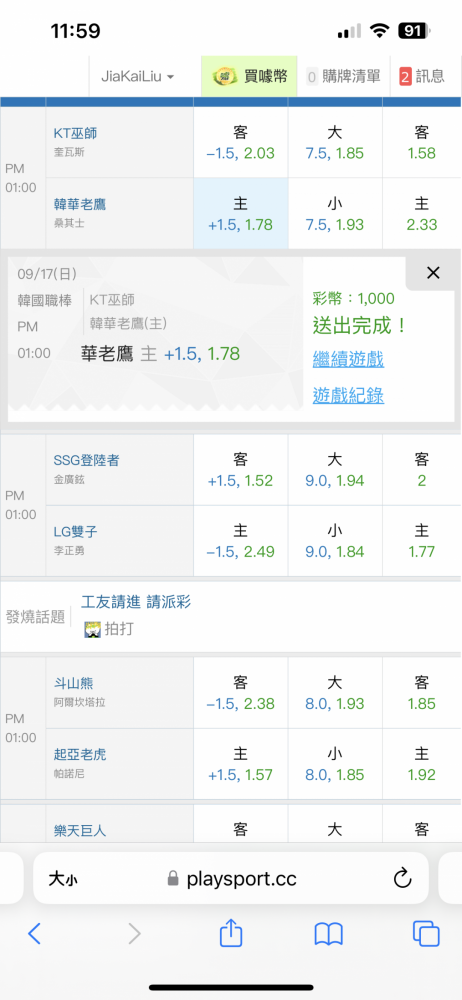Open 訊息 messages tab
Viewport: 462px width, 1000px height.
422,77
